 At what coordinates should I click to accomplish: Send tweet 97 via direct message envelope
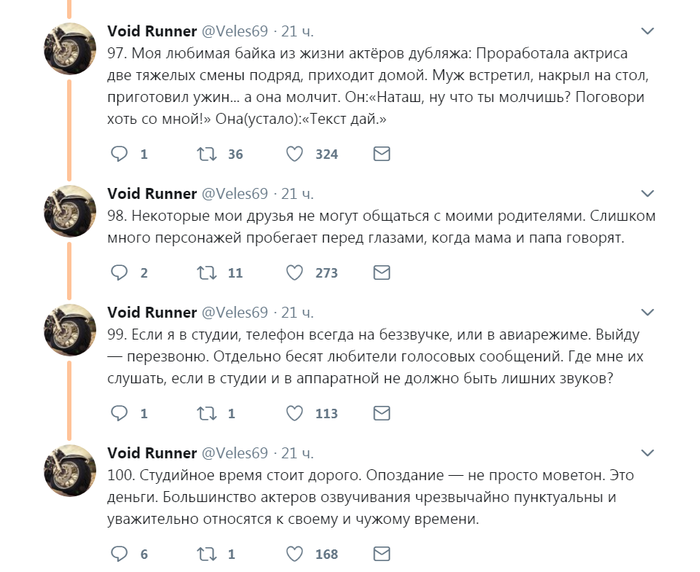pos(381,154)
